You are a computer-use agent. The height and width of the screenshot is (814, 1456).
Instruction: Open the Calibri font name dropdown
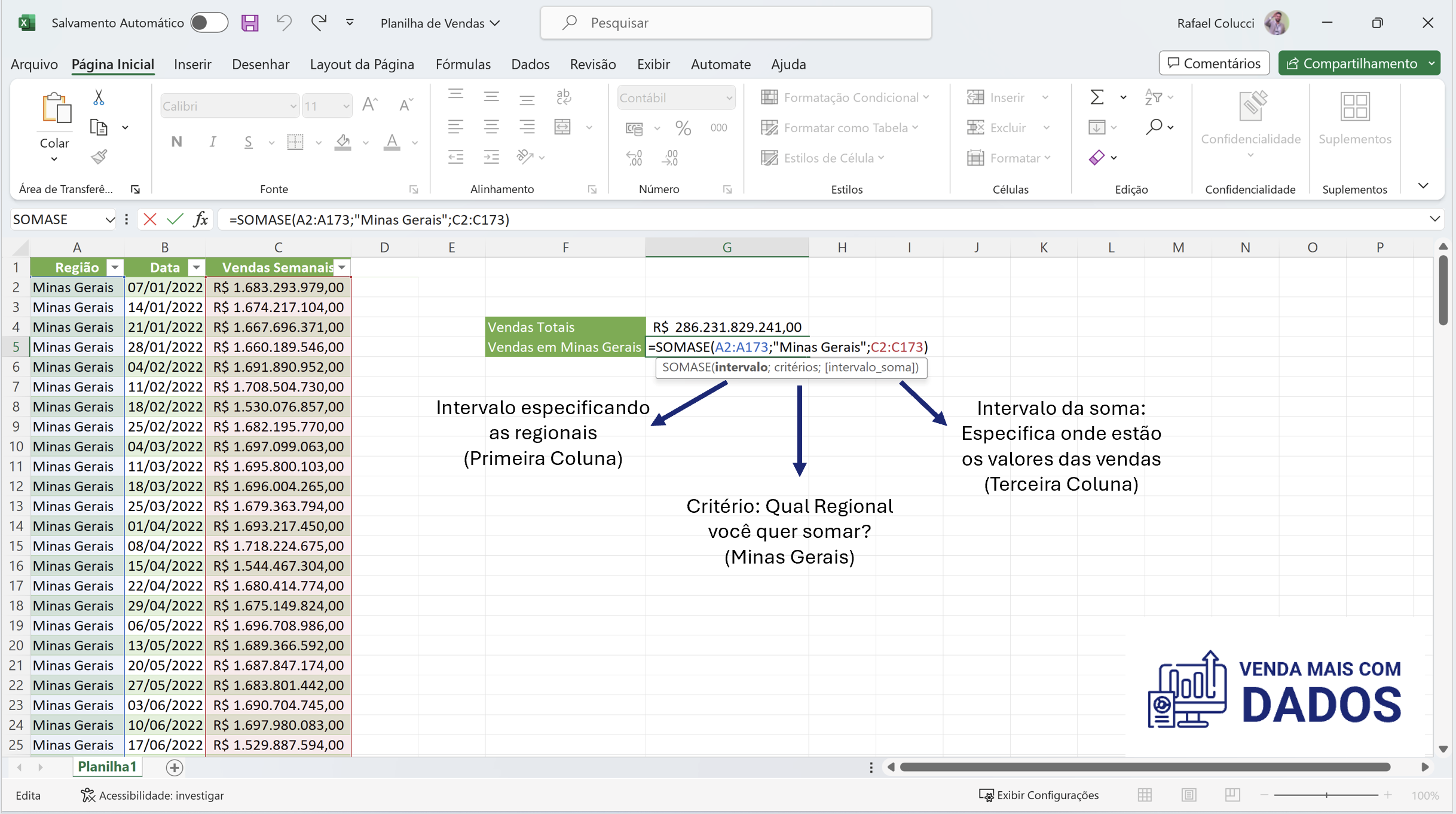click(x=293, y=106)
